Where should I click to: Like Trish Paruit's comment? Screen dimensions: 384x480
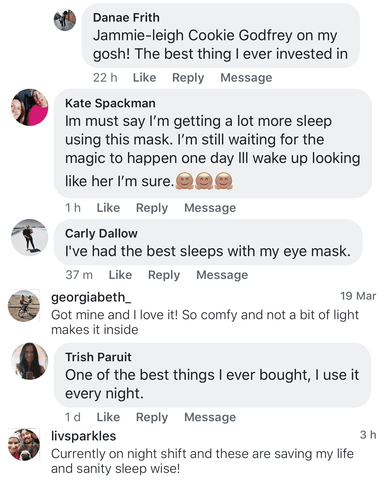pos(108,417)
